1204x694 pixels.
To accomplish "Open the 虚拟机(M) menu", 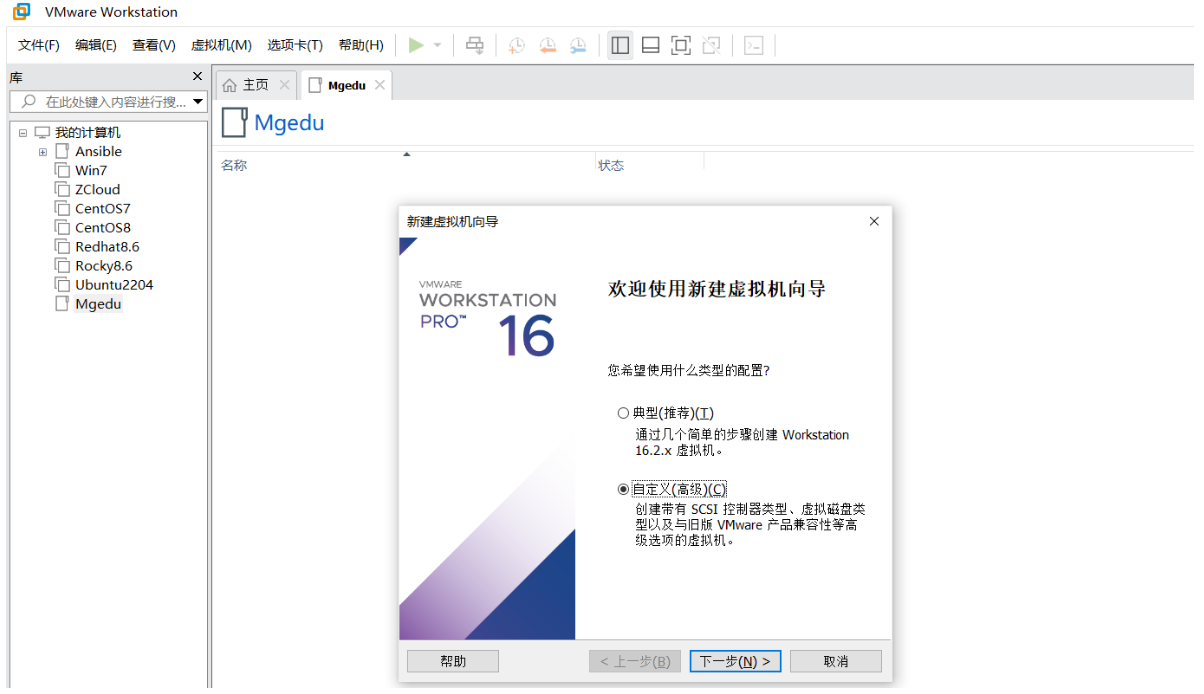I will (221, 45).
